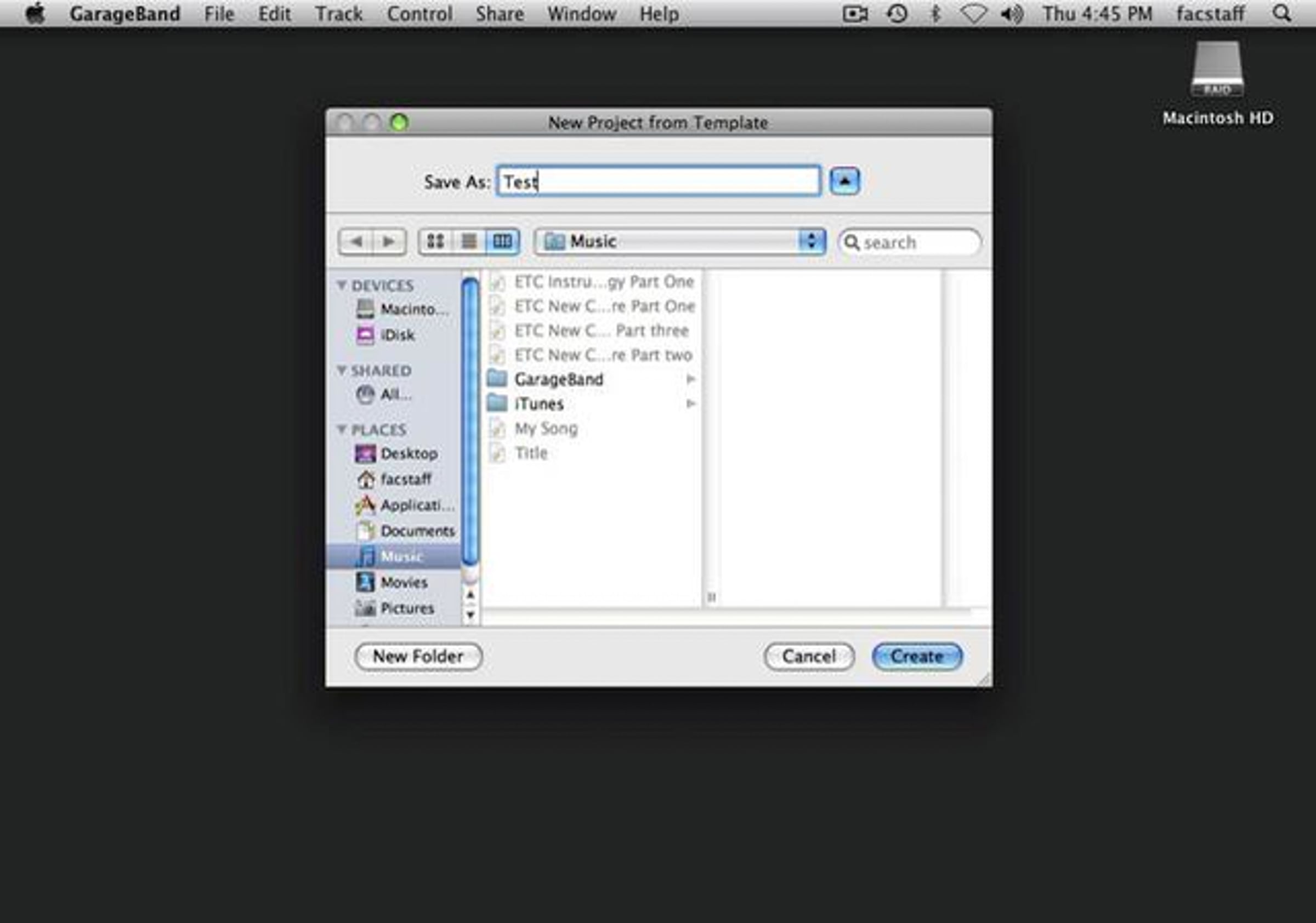The width and height of the screenshot is (1316, 923).
Task: Click the search field in the dialog
Action: coord(910,242)
